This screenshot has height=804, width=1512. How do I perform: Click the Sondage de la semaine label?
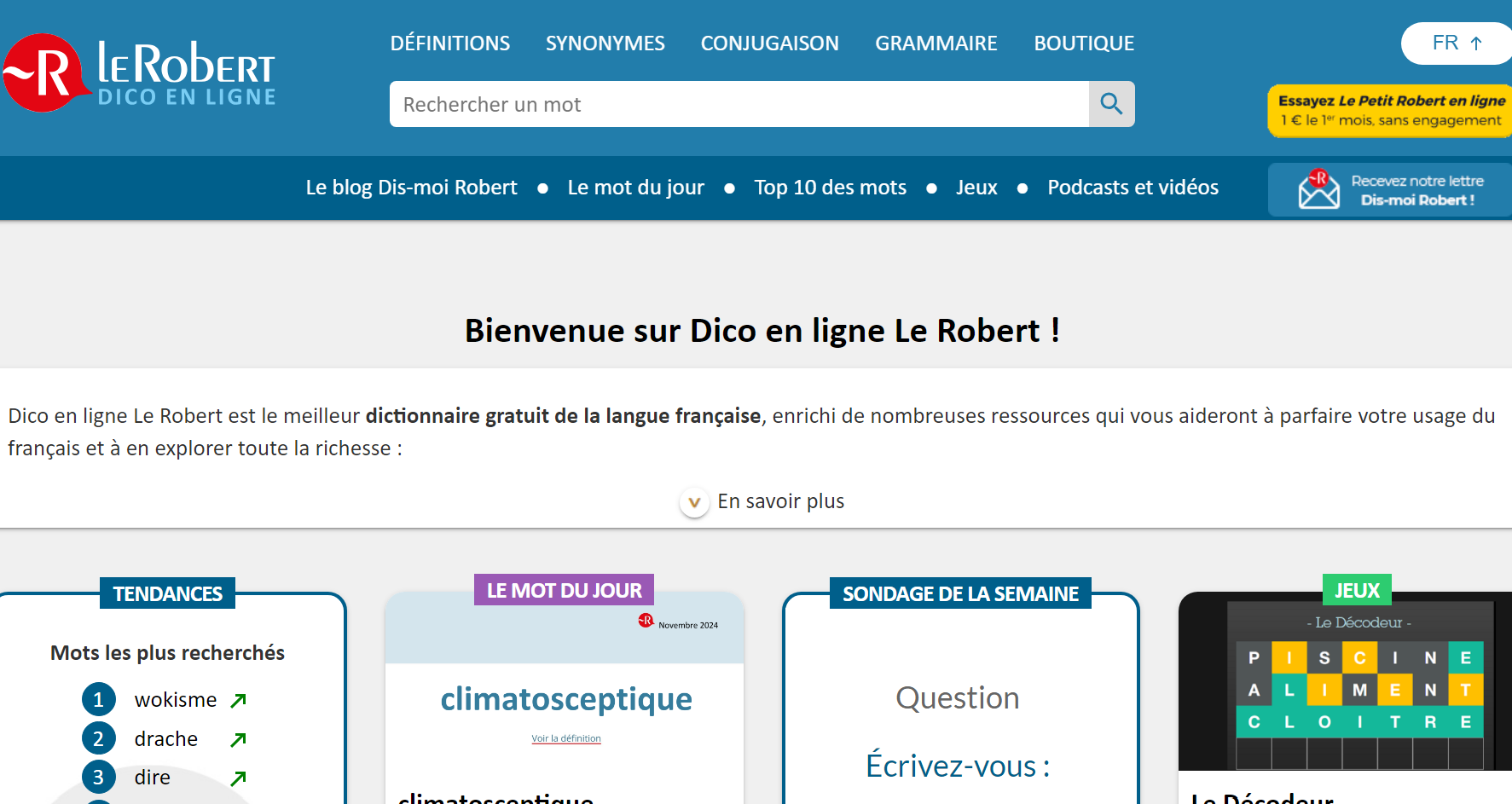click(x=961, y=593)
